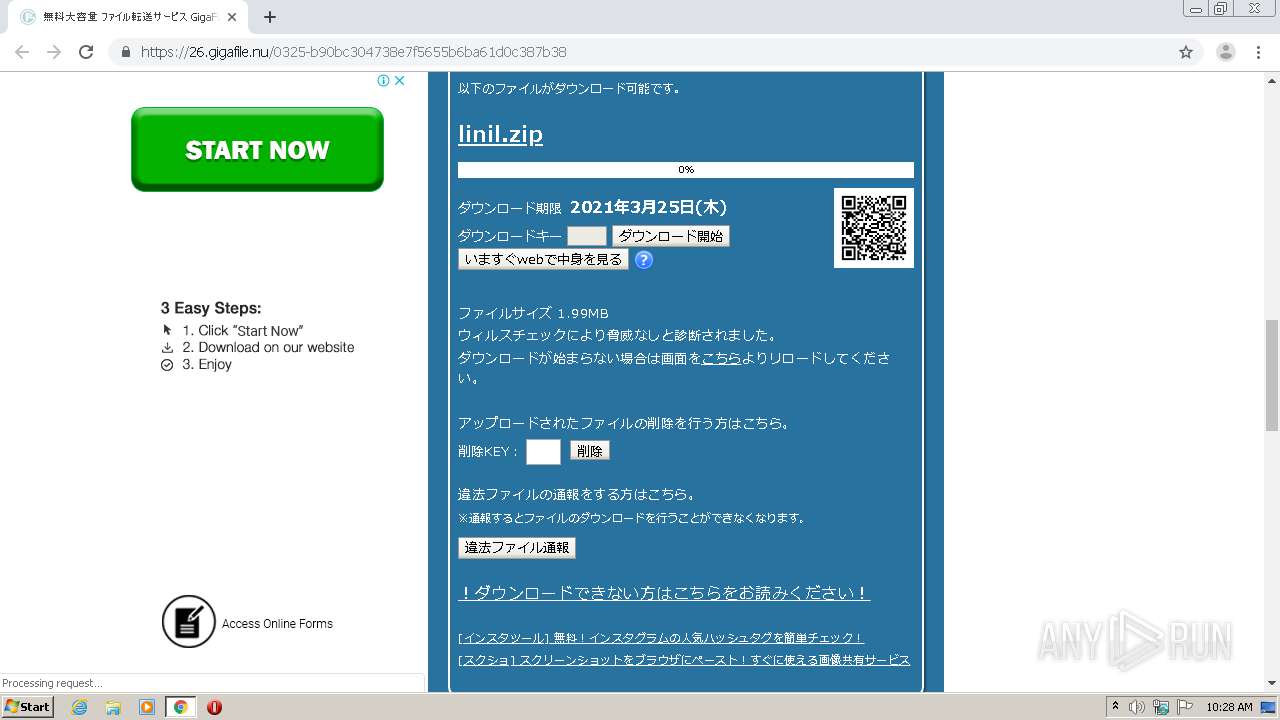
Task: Click the ダウンロード開始 button
Action: pos(671,236)
